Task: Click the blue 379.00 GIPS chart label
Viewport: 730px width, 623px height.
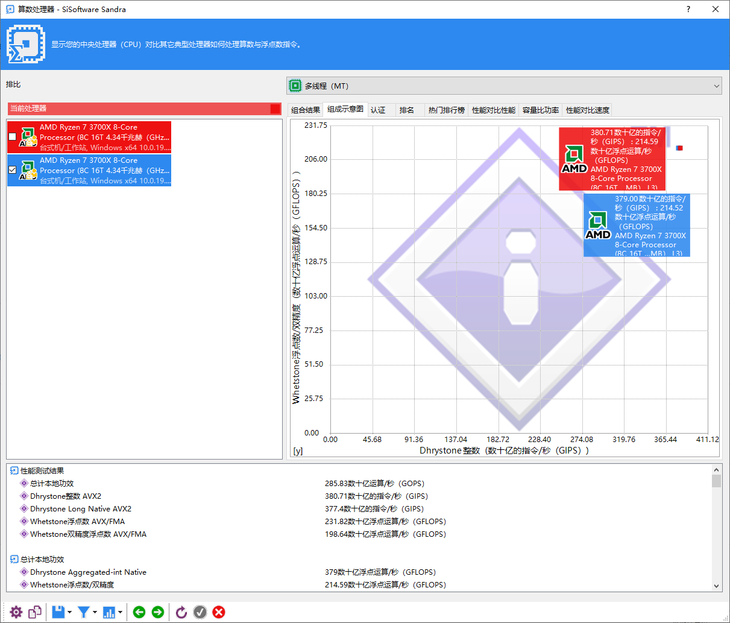Action: tap(636, 225)
